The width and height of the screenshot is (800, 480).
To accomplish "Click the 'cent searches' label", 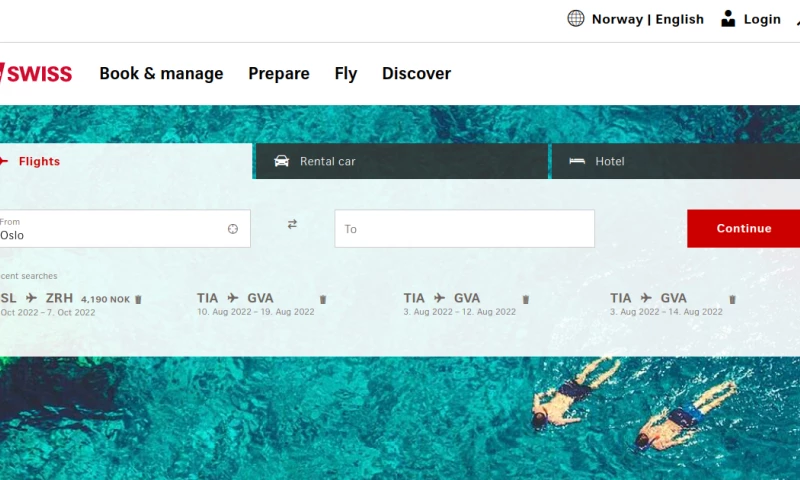I will [x=29, y=276].
